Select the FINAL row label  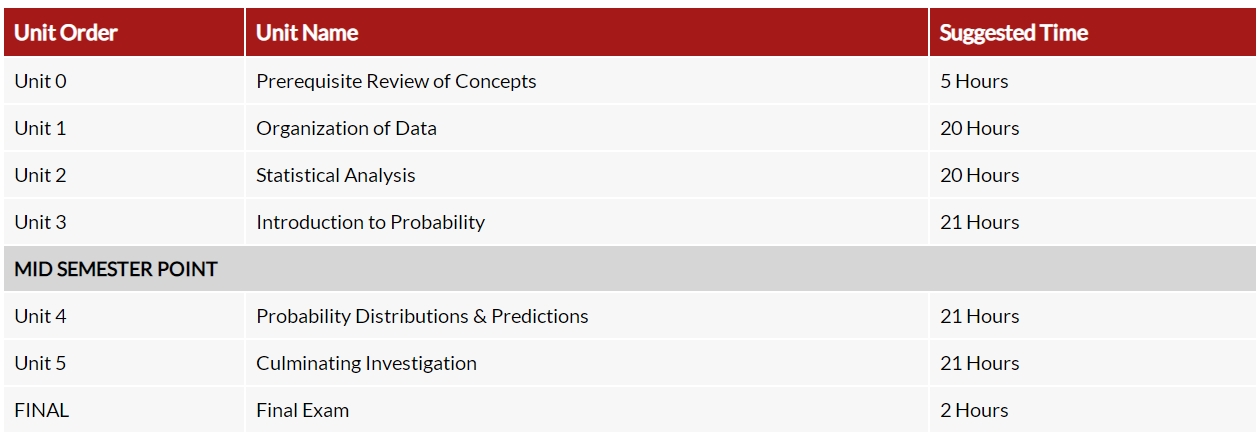124,410
